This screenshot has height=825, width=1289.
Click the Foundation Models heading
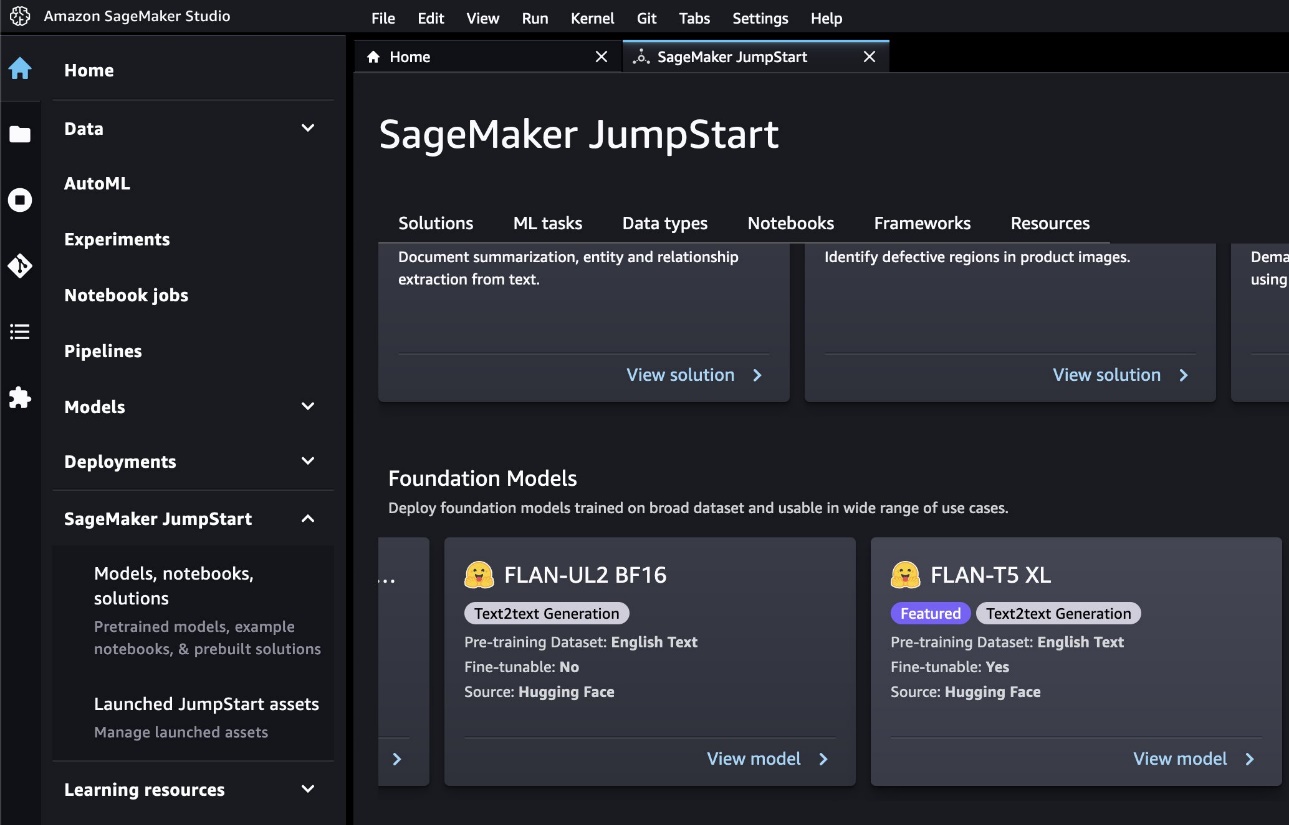coord(483,478)
